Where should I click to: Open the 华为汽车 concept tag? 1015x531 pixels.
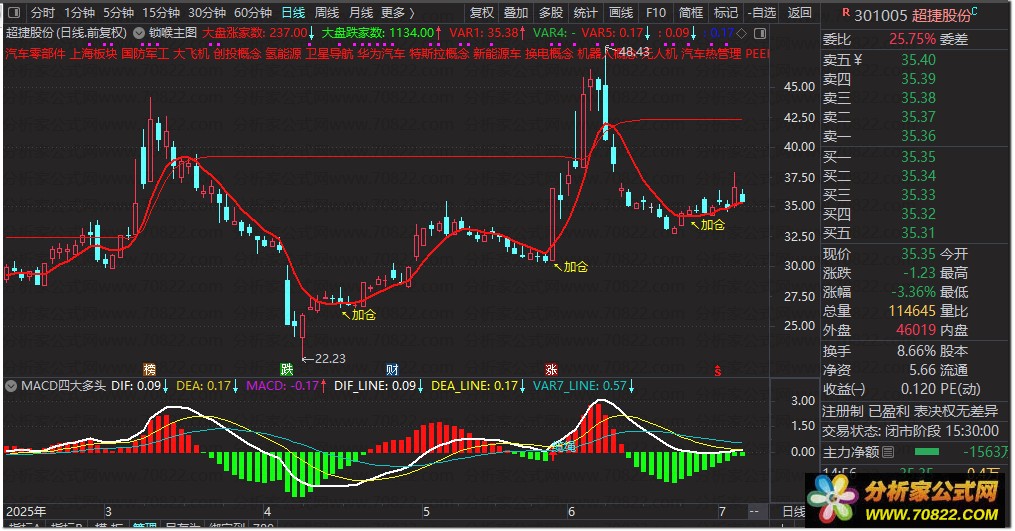coord(381,53)
